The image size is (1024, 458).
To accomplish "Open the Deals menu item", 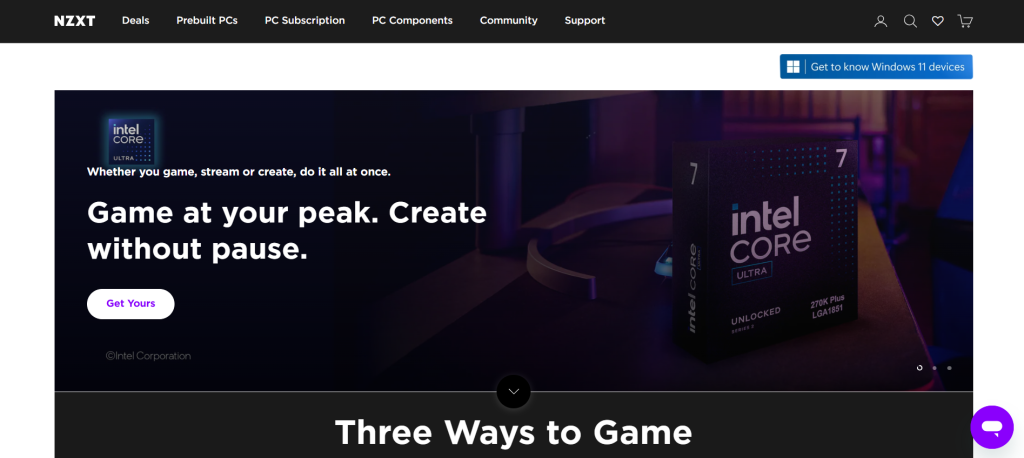I will click(136, 20).
